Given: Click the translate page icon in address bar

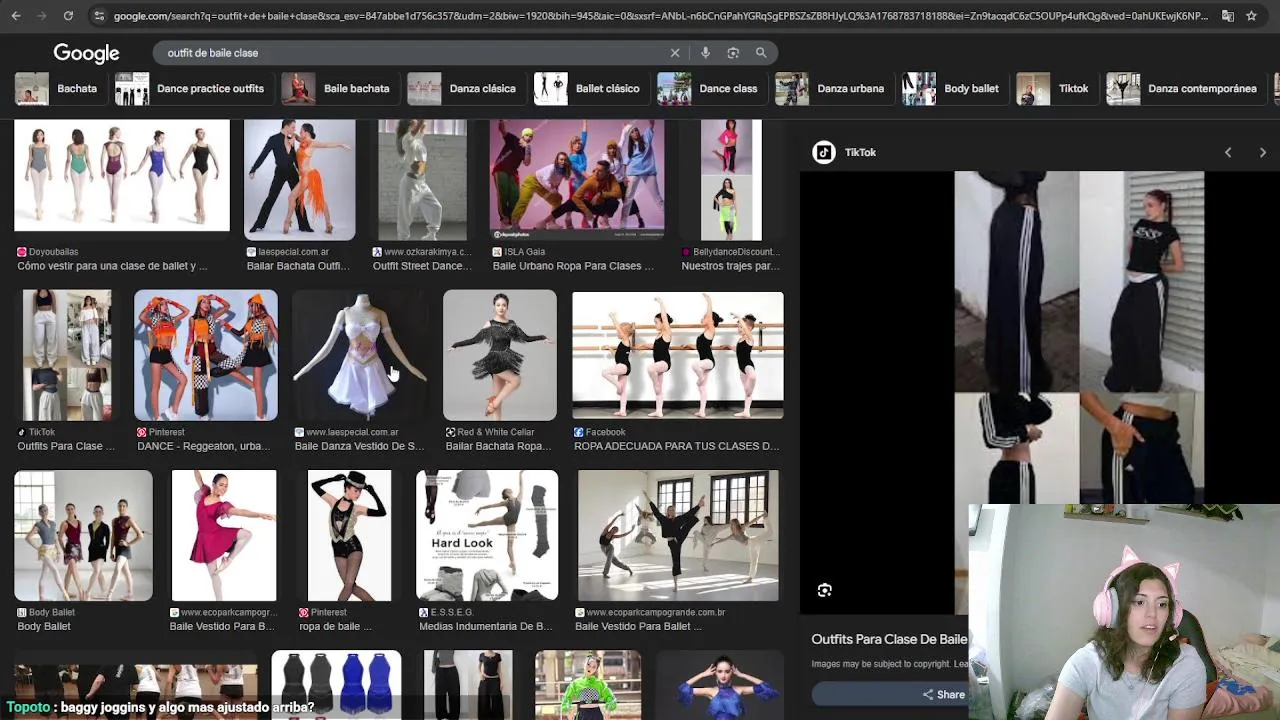Looking at the screenshot, I should tap(1228, 16).
